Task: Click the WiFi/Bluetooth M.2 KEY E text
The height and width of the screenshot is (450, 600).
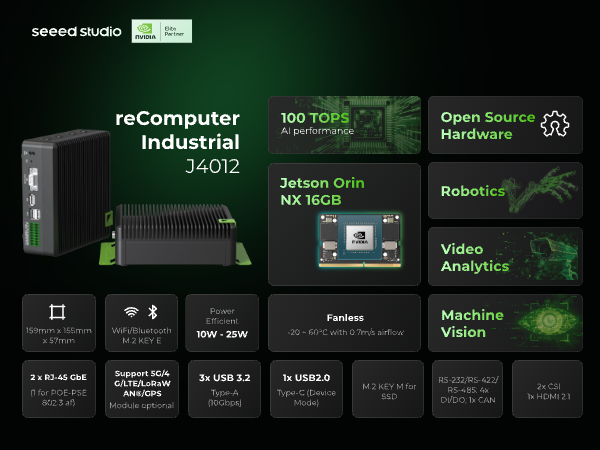Action: pos(142,335)
